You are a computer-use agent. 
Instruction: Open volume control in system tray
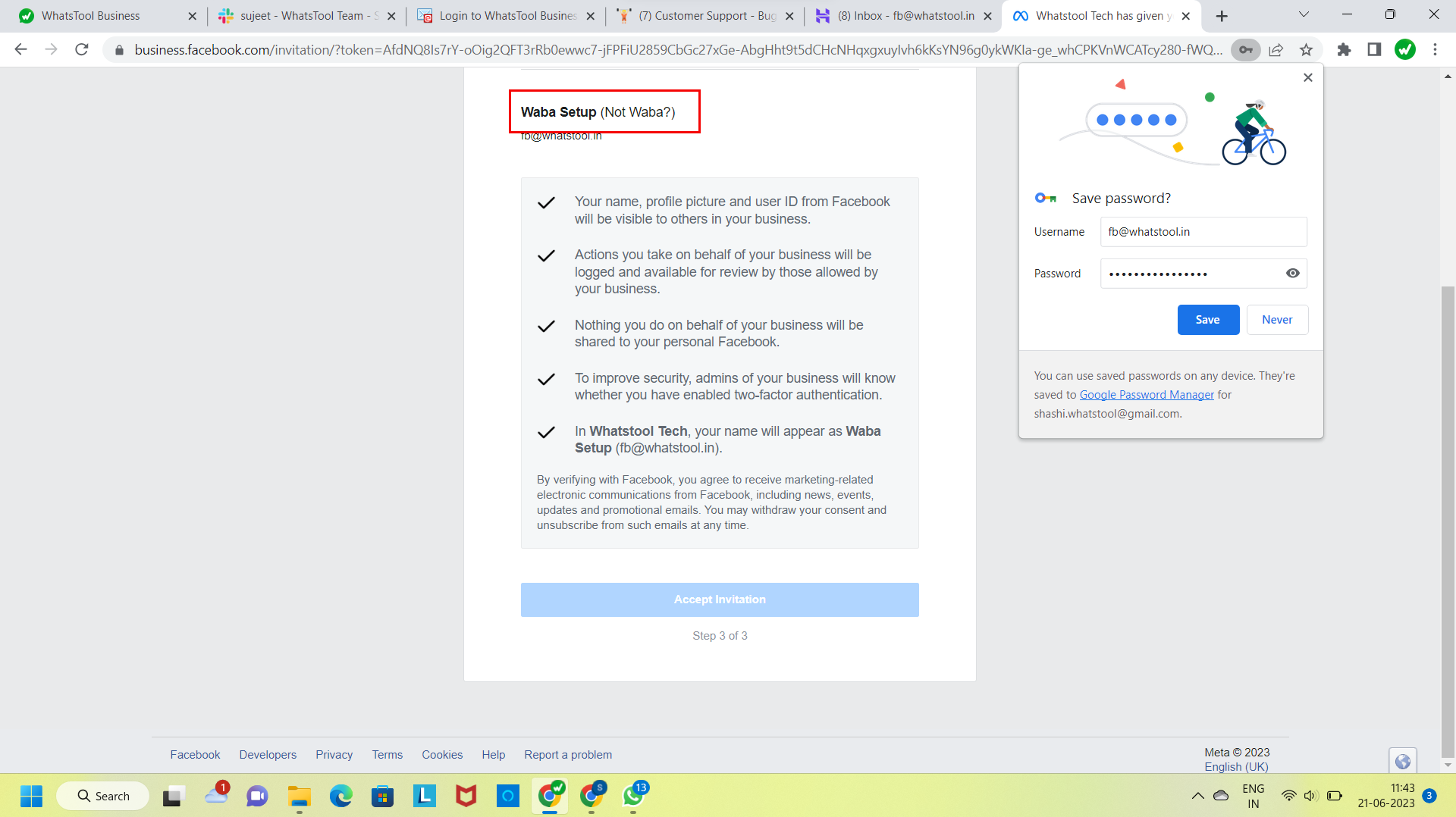click(x=1310, y=796)
